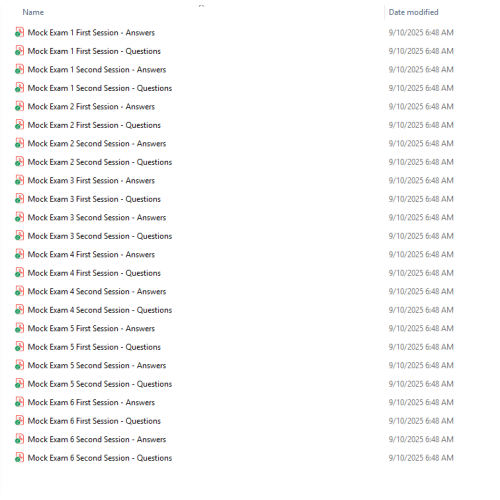Click date modified of Mock Exam 6 First Session - Answers

tap(421, 403)
